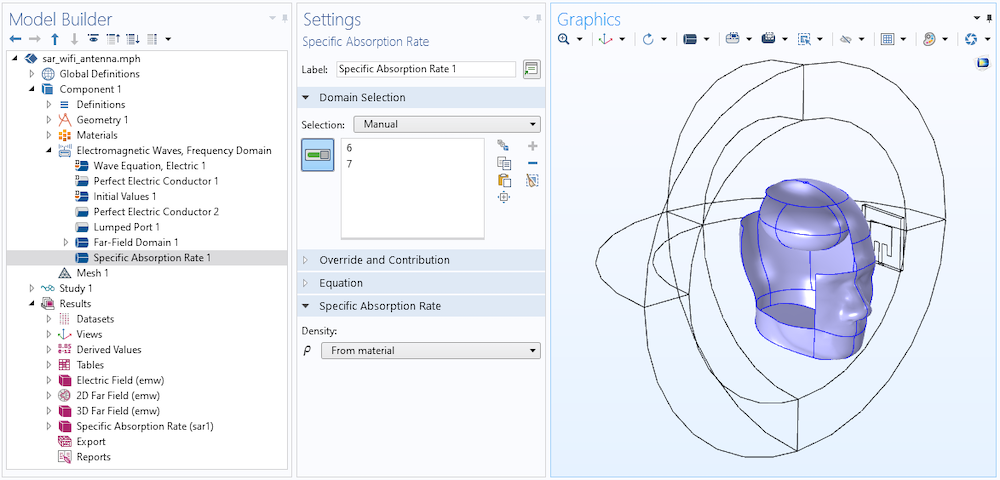Image resolution: width=1000 pixels, height=480 pixels.
Task: Select the Derived Values node
Action: pos(109,349)
